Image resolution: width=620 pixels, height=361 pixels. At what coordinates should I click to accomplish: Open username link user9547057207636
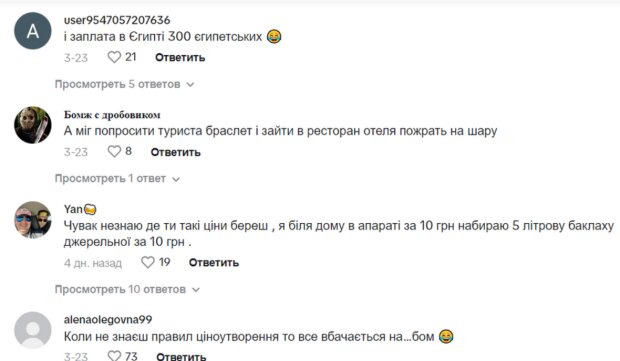pos(117,20)
